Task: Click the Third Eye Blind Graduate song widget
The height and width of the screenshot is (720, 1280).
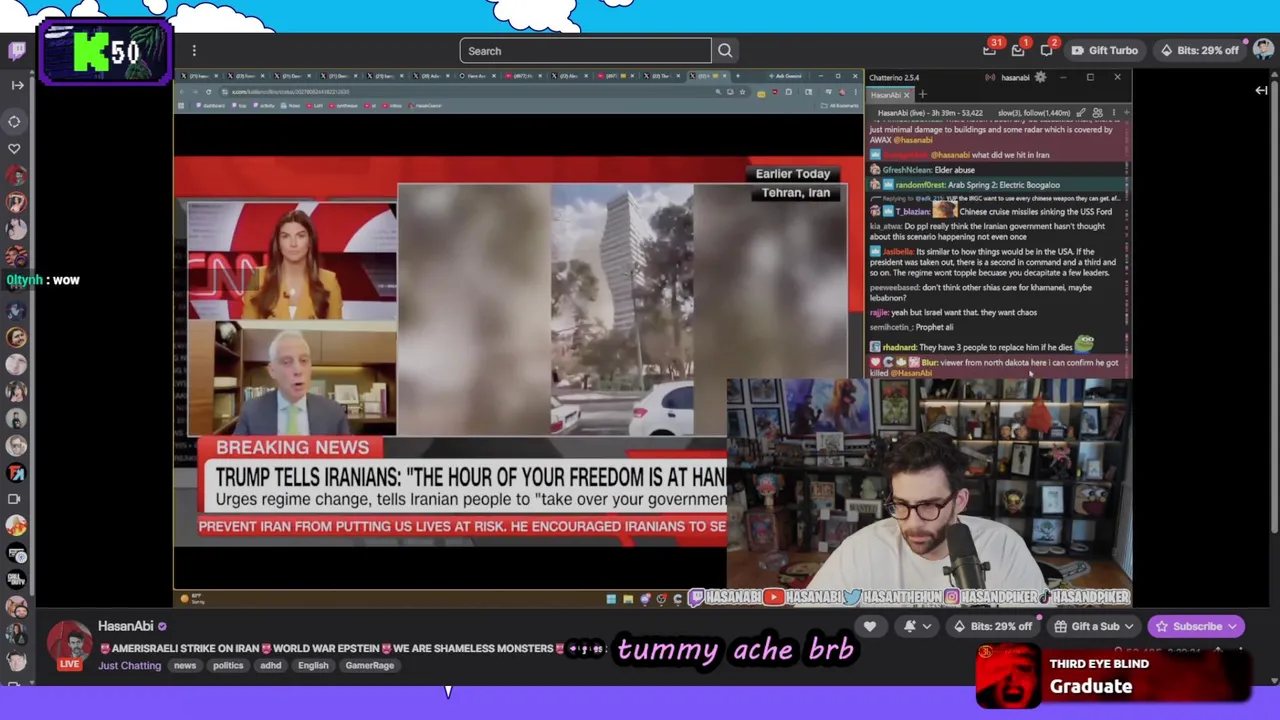Action: [1112, 676]
